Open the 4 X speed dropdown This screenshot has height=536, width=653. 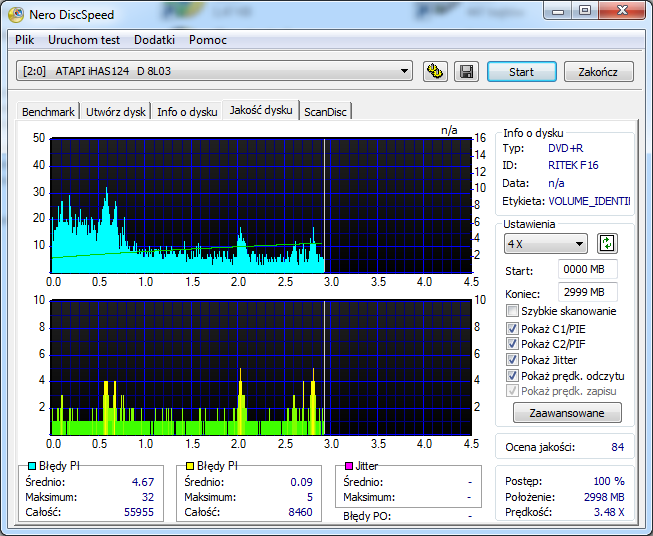(546, 244)
